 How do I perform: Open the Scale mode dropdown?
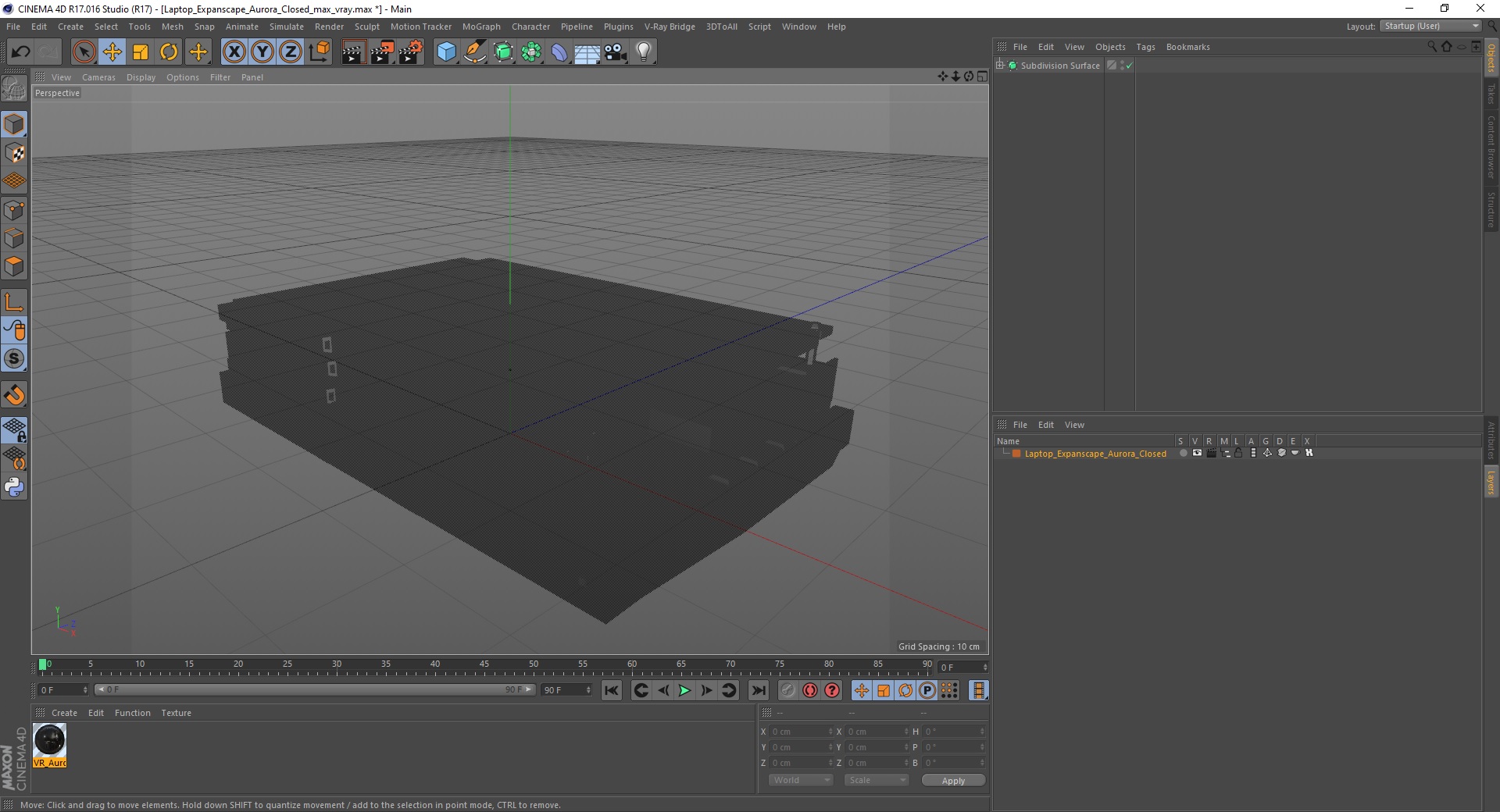click(876, 780)
